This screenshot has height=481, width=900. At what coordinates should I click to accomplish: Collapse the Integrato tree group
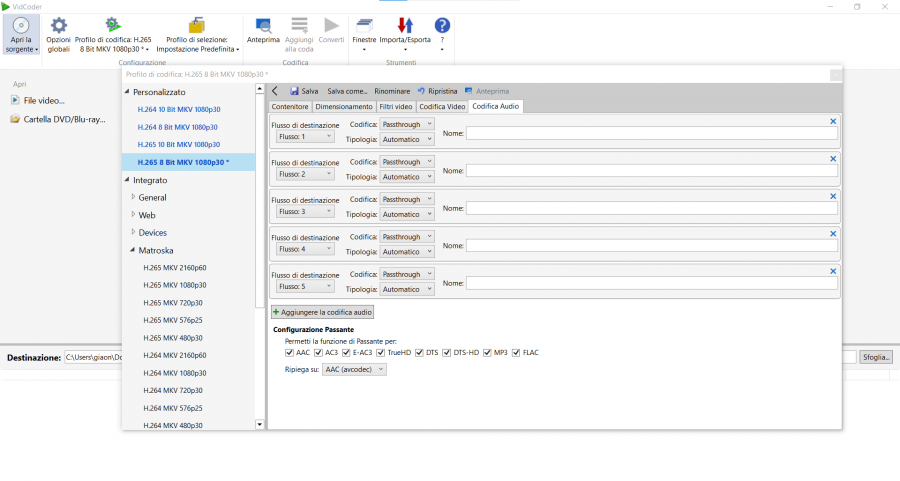coord(127,180)
